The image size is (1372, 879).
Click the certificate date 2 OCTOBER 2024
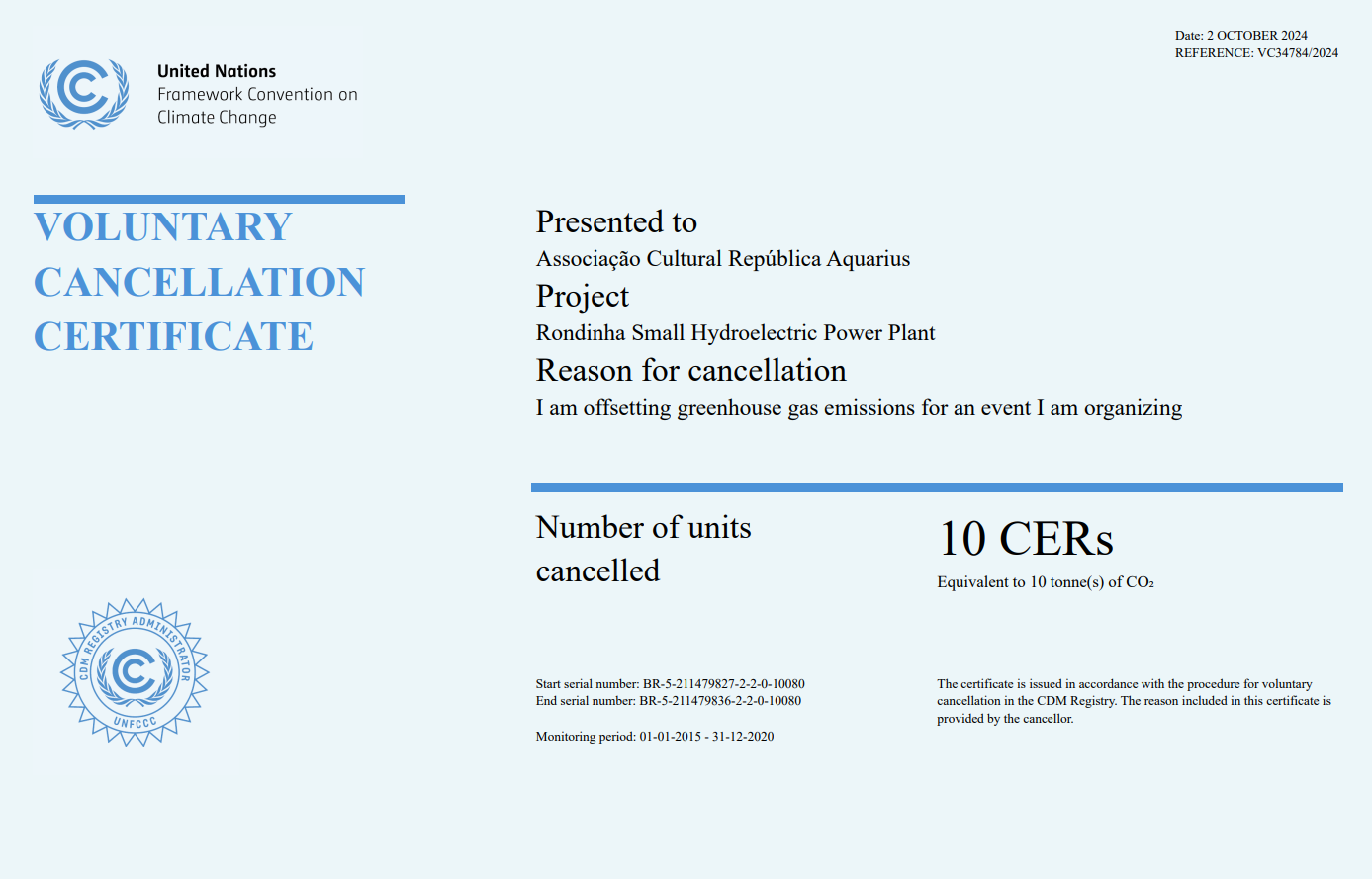pos(1257,36)
